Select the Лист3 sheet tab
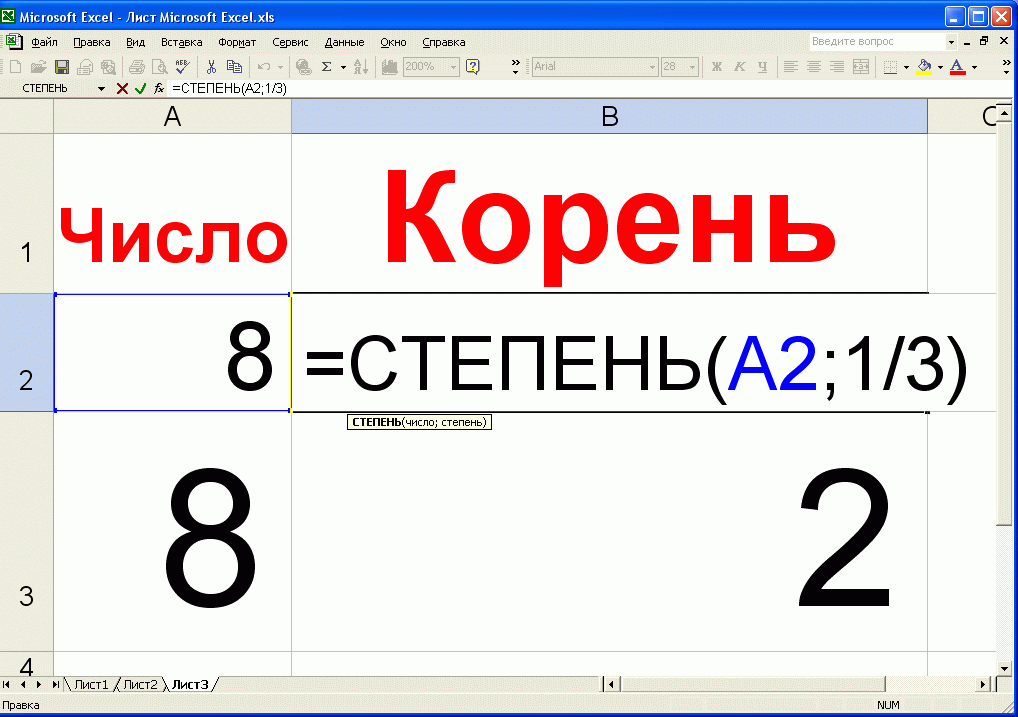Image resolution: width=1018 pixels, height=717 pixels. pos(190,685)
